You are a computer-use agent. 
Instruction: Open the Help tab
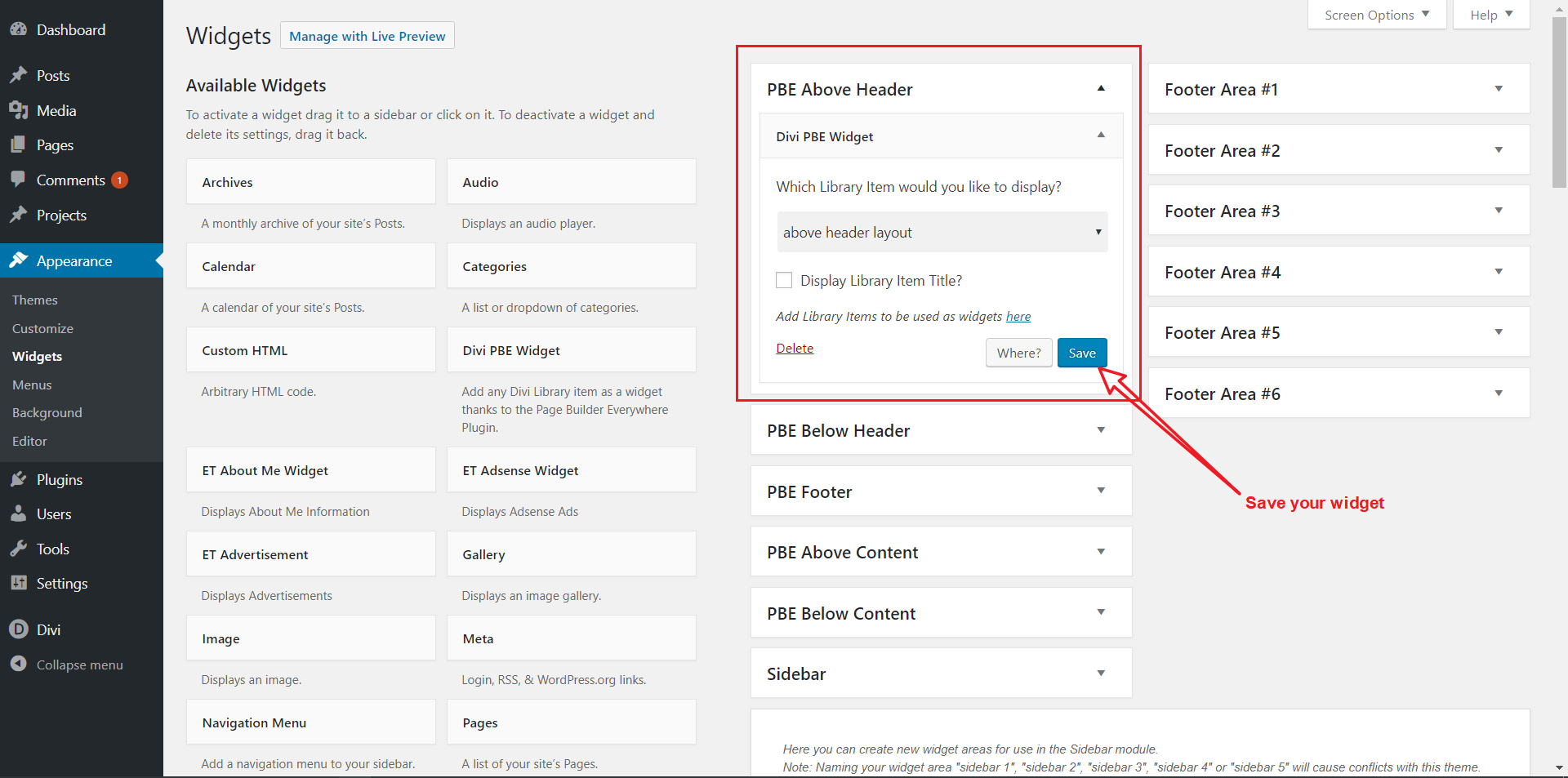(1491, 15)
